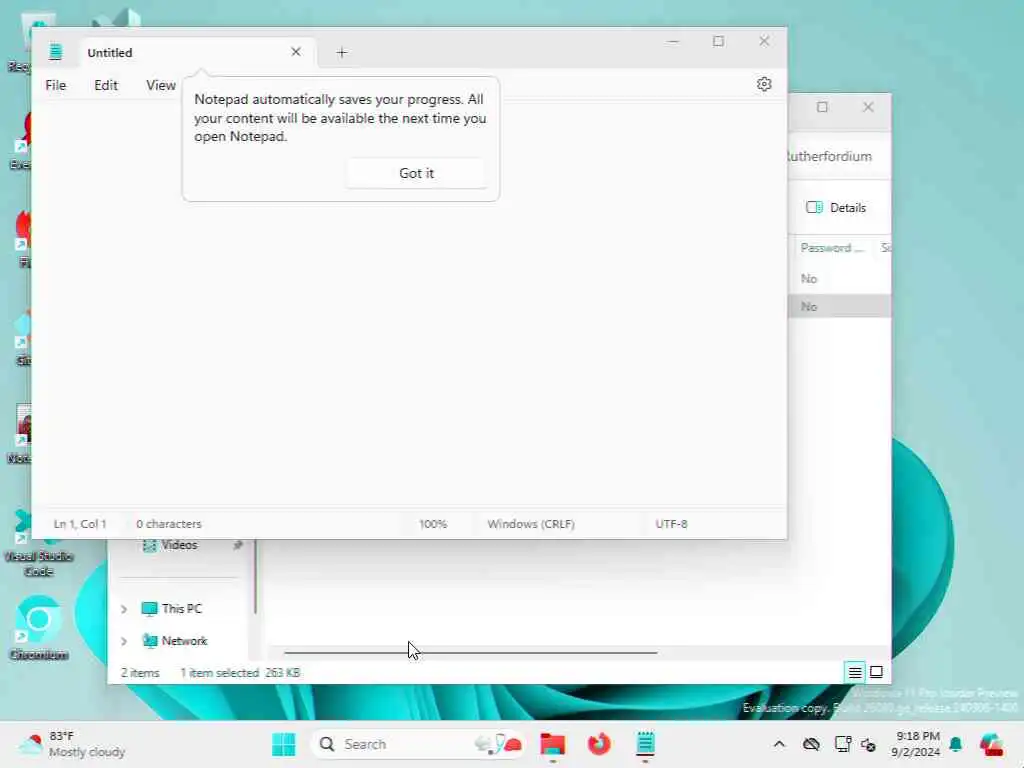Open Notepad settings gear icon
The height and width of the screenshot is (768, 1024).
click(x=764, y=84)
